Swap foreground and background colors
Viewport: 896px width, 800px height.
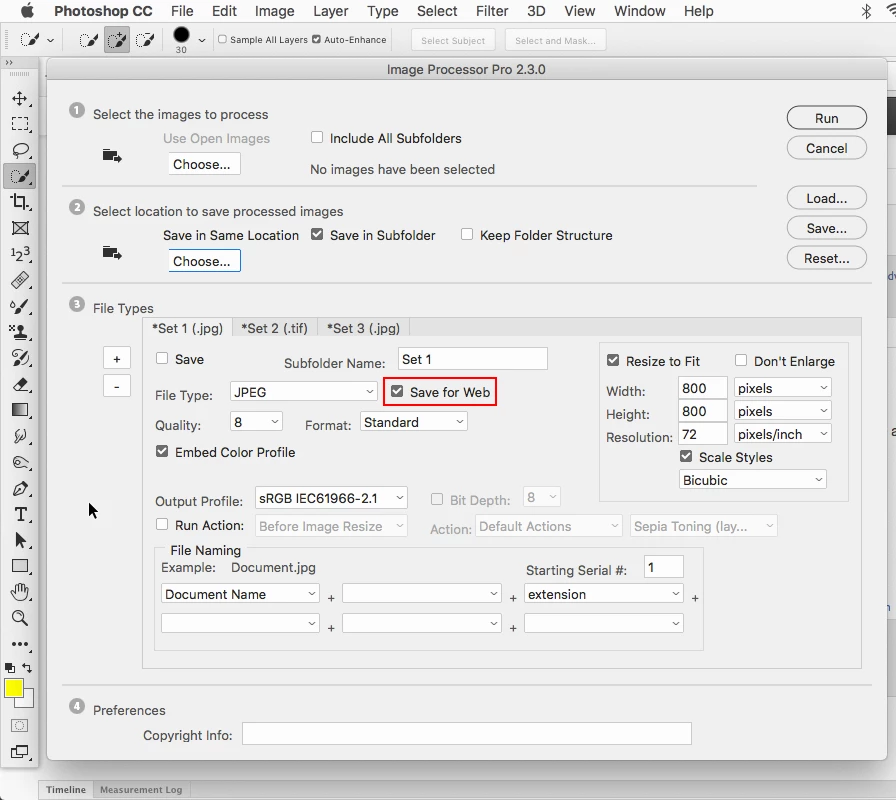tap(27, 667)
